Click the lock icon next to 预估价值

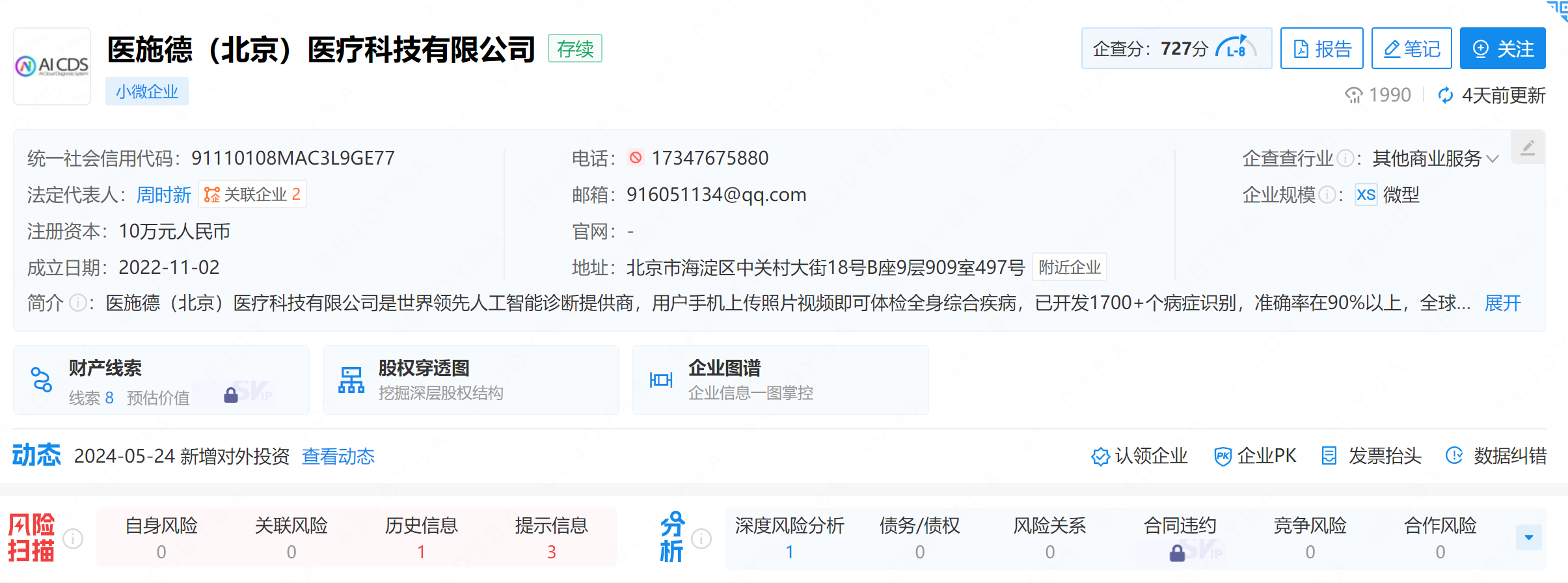[x=231, y=395]
